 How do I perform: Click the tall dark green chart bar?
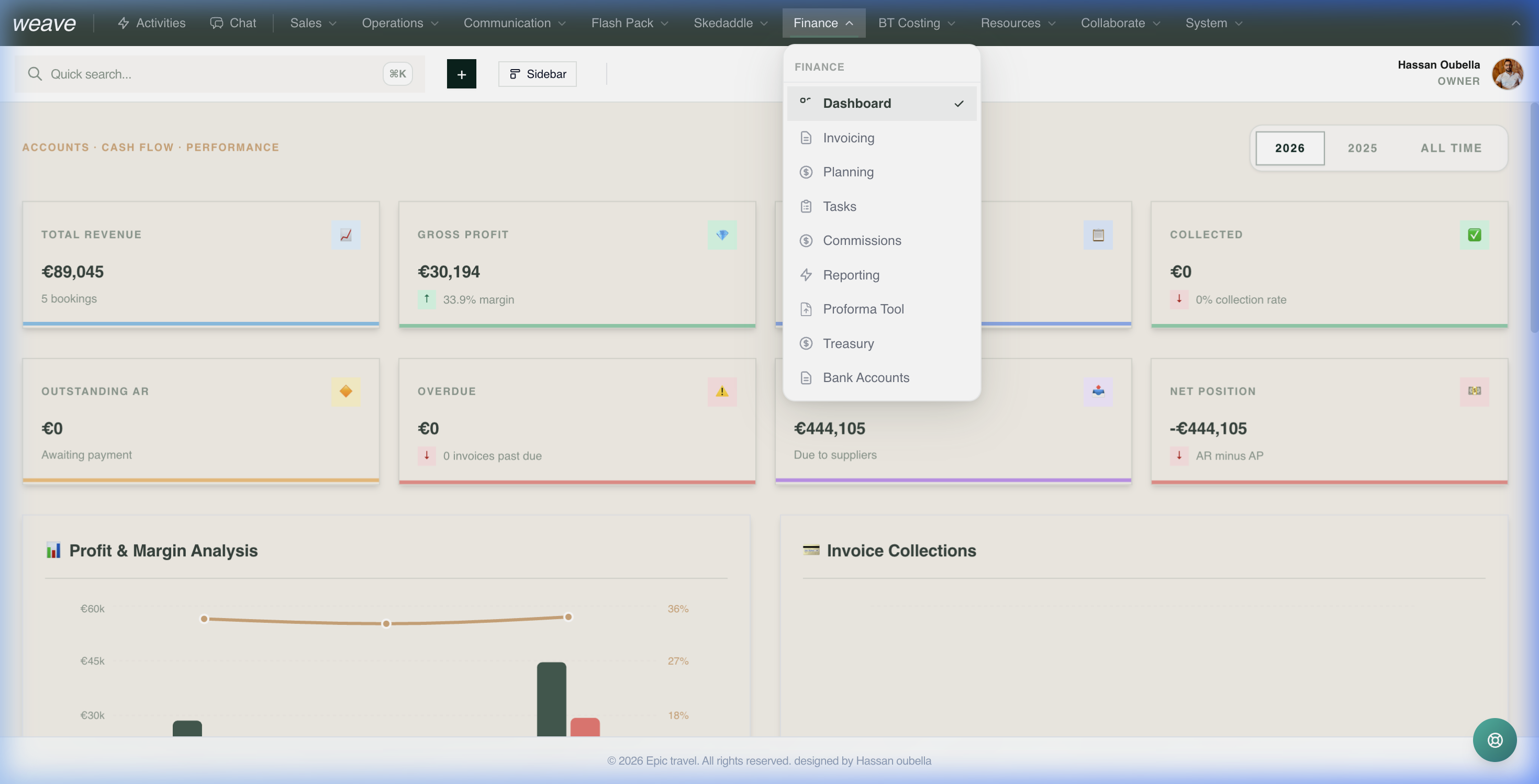click(x=551, y=699)
